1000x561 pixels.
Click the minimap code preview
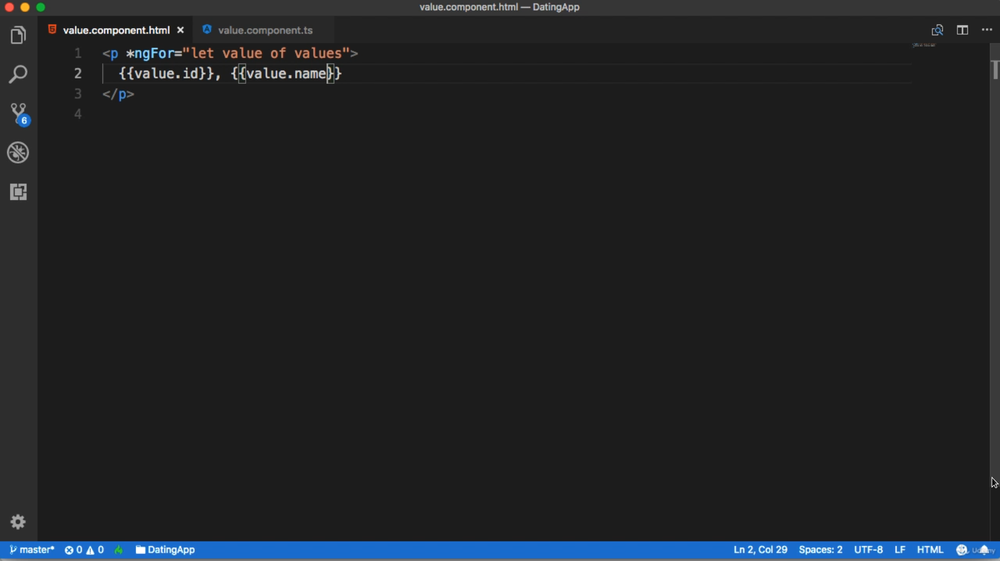point(923,45)
